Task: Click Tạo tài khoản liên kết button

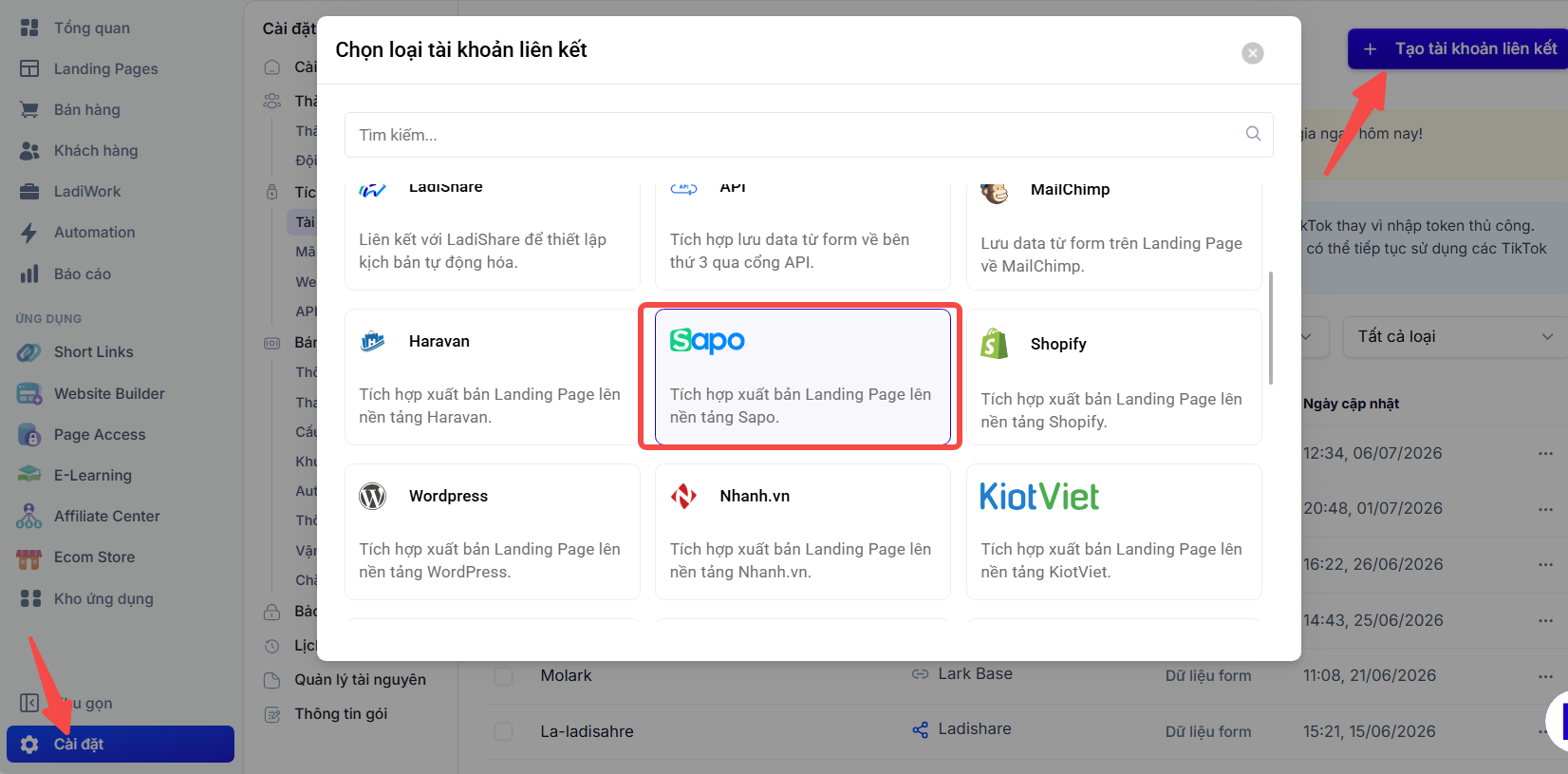Action: coord(1460,48)
